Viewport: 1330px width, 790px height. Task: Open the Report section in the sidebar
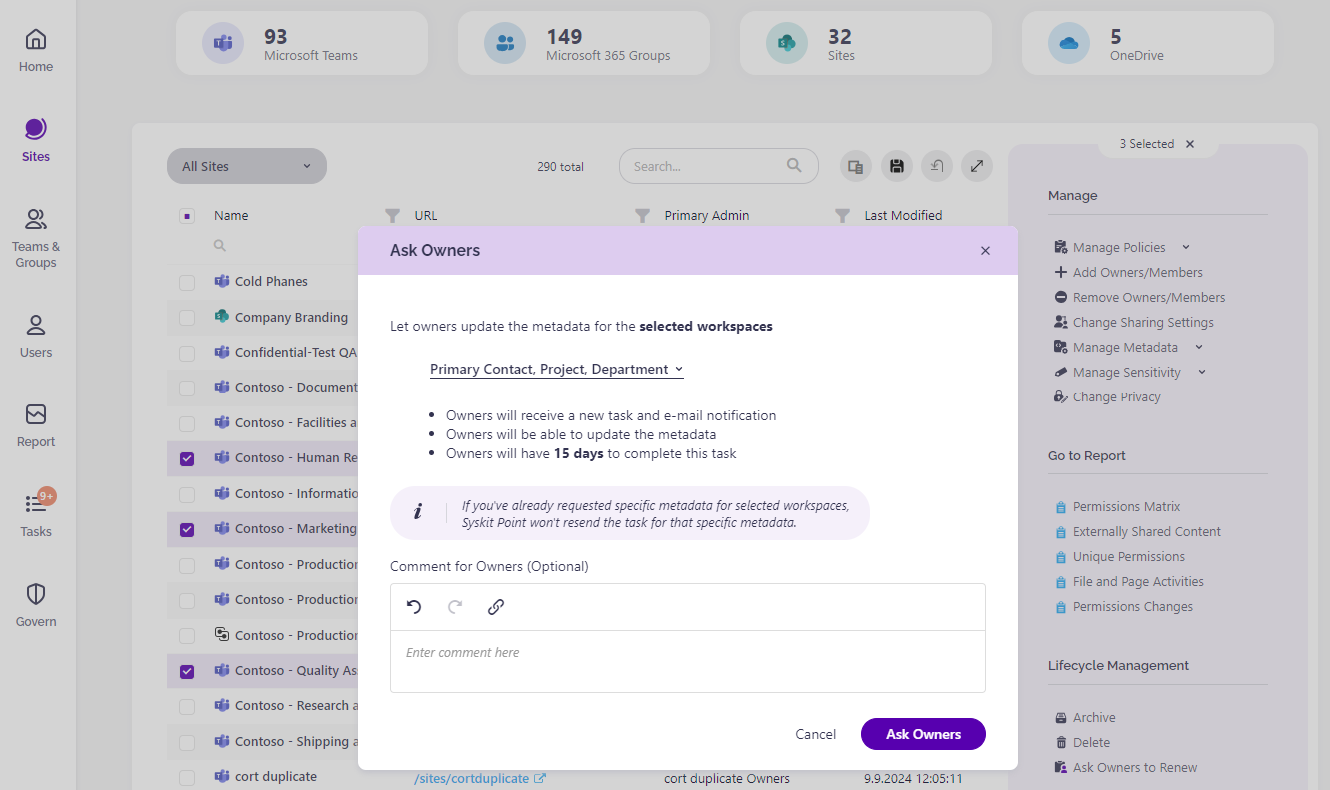[35, 422]
